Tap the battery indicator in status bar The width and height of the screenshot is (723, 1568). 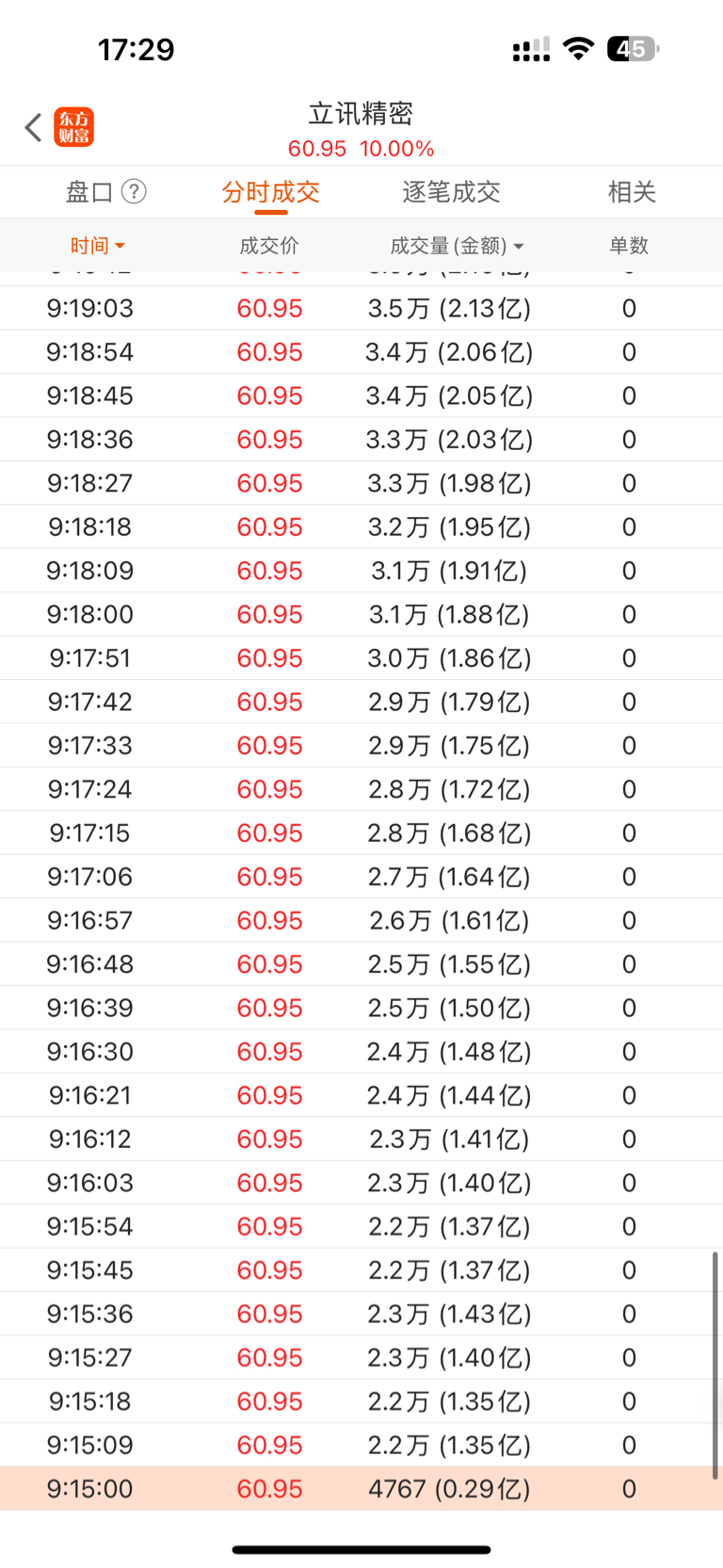(x=634, y=49)
